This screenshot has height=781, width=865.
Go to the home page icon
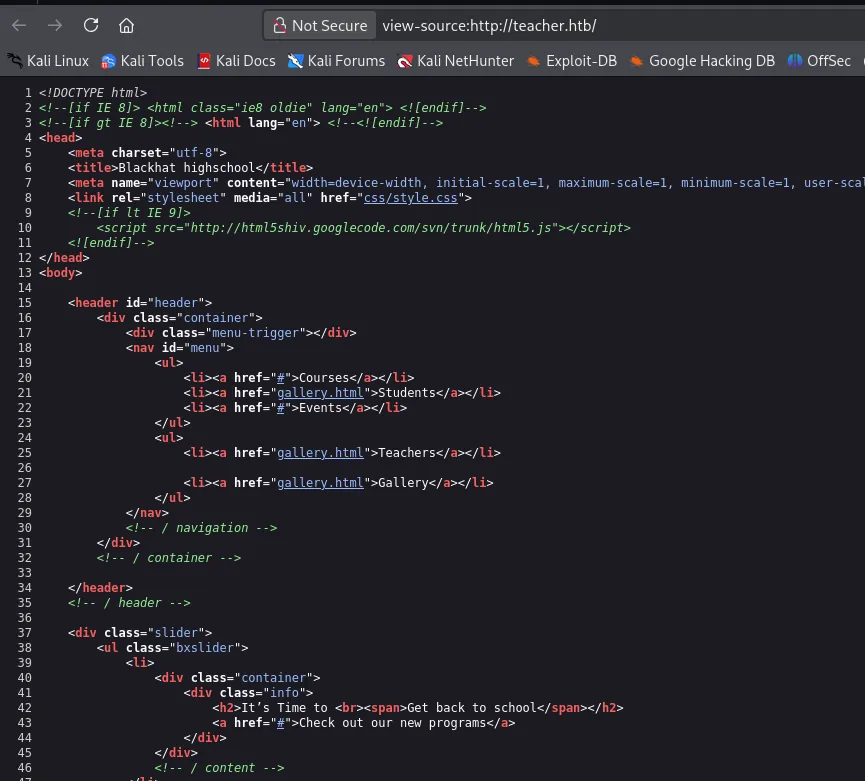click(x=126, y=25)
